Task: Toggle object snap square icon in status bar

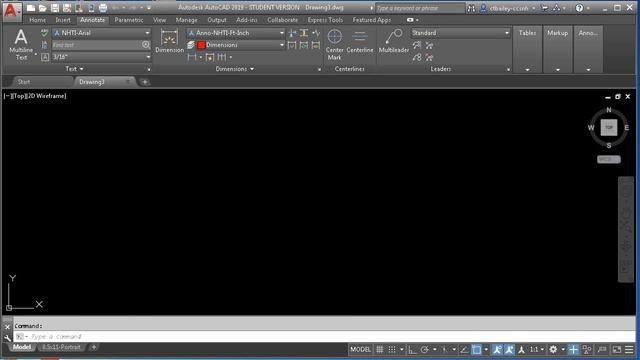Action: coord(476,349)
